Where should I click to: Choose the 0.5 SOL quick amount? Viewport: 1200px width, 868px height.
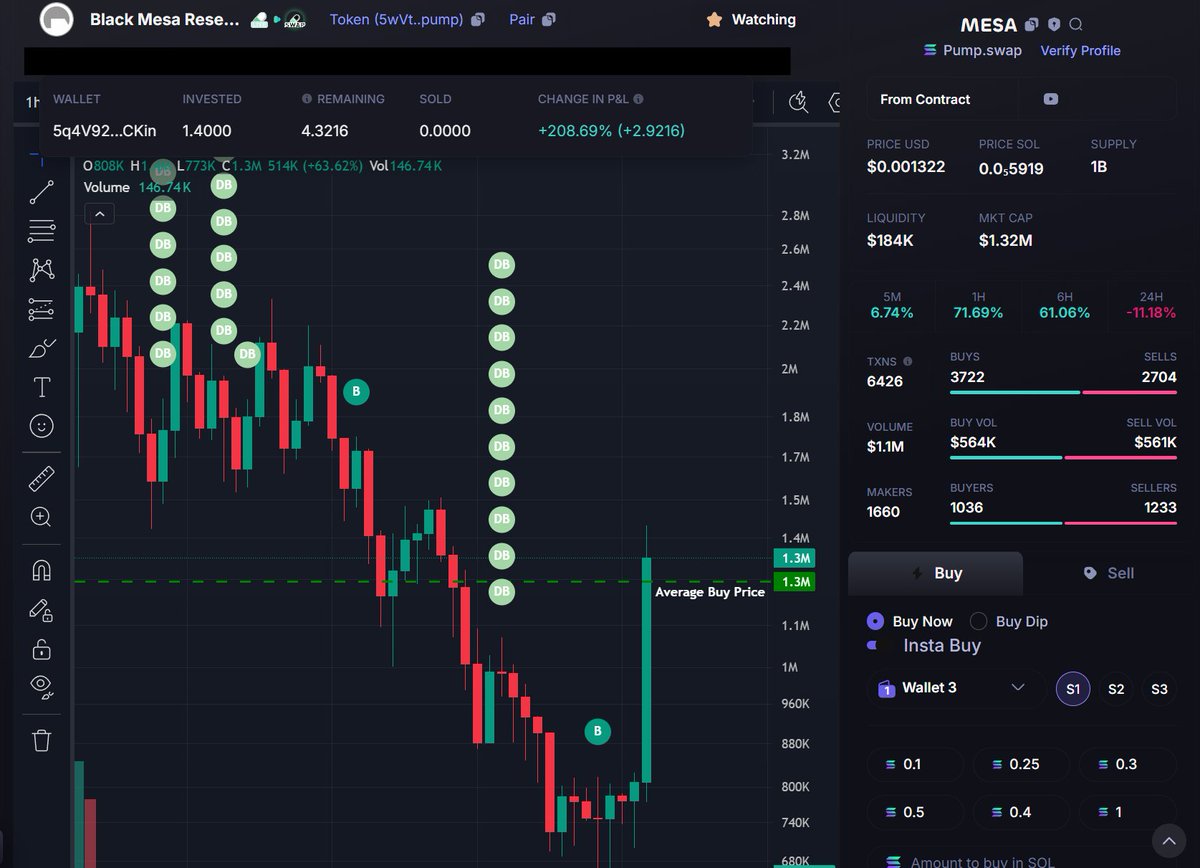click(x=915, y=812)
